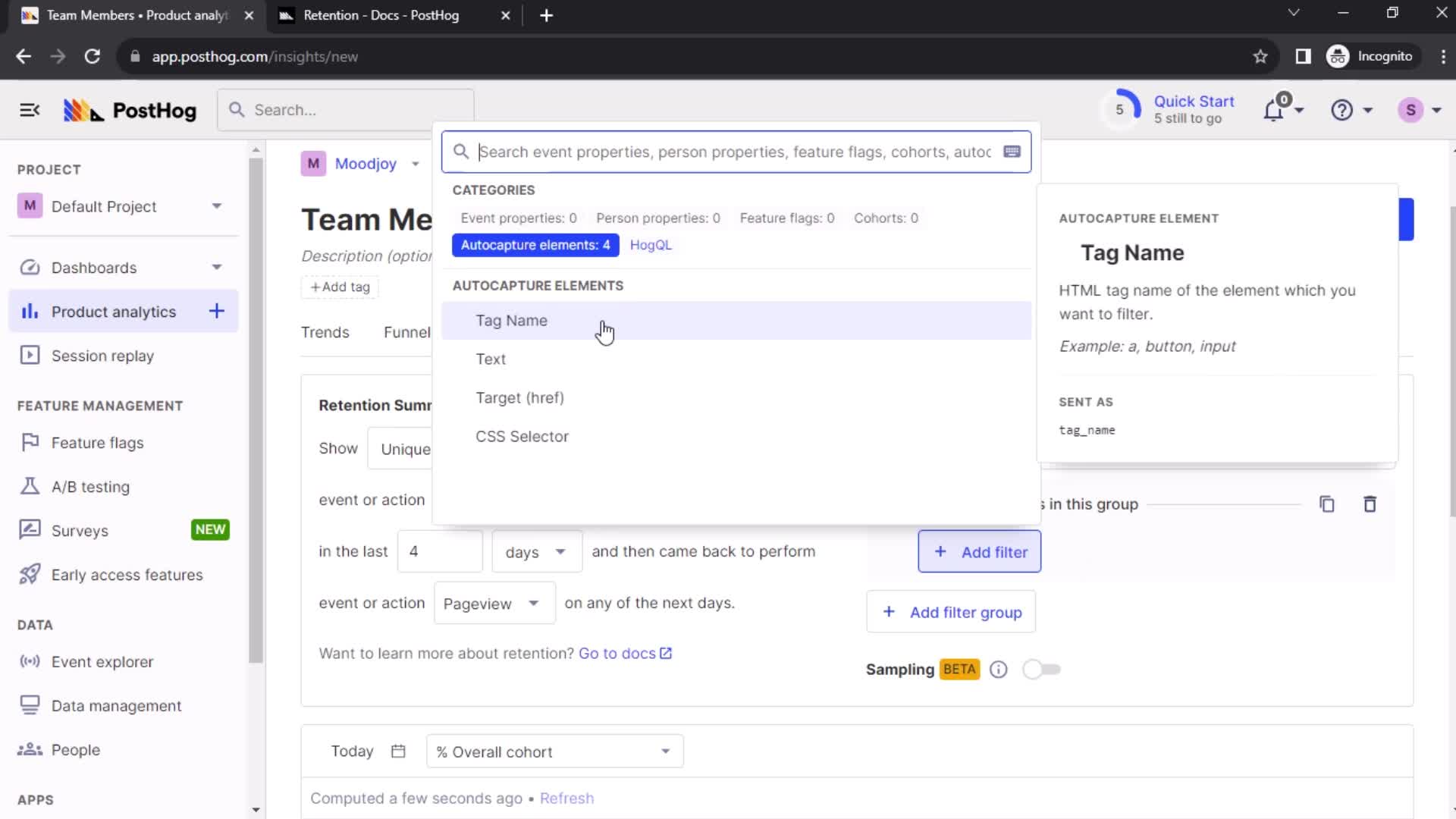Click Feature flags icon
The image size is (1456, 819).
(x=29, y=442)
